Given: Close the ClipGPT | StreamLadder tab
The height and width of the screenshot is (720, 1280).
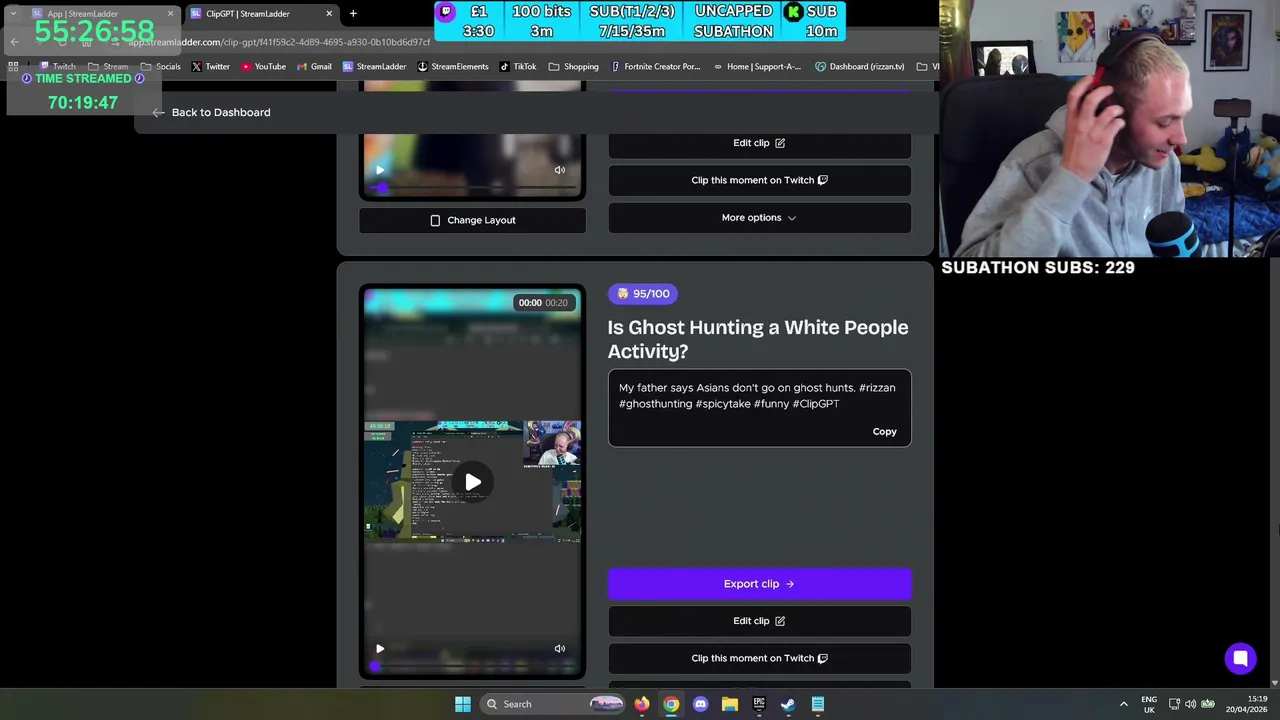Looking at the screenshot, I should (329, 14).
